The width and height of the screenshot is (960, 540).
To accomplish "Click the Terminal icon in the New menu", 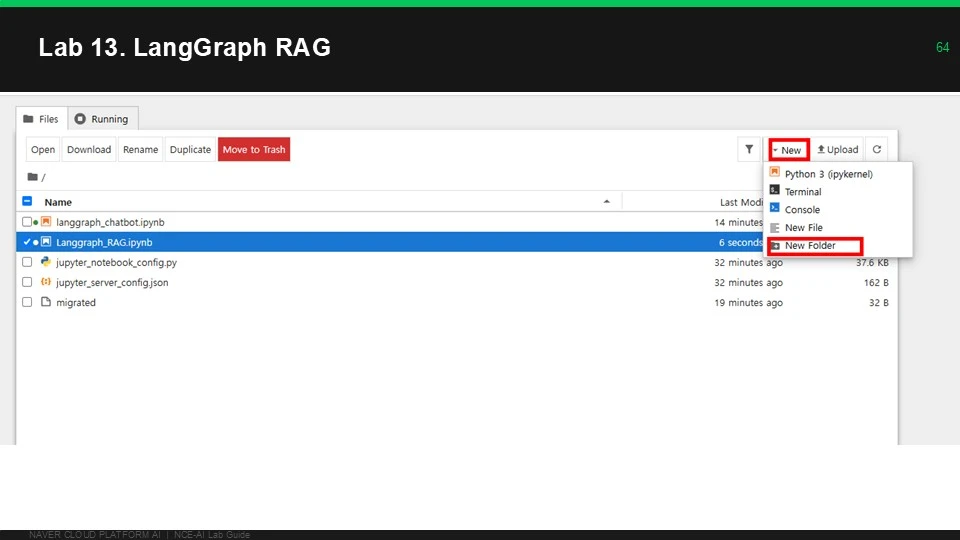I will point(774,191).
